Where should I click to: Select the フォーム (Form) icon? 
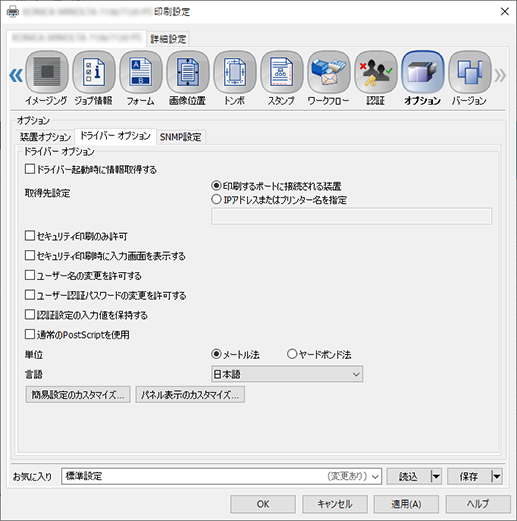141,72
